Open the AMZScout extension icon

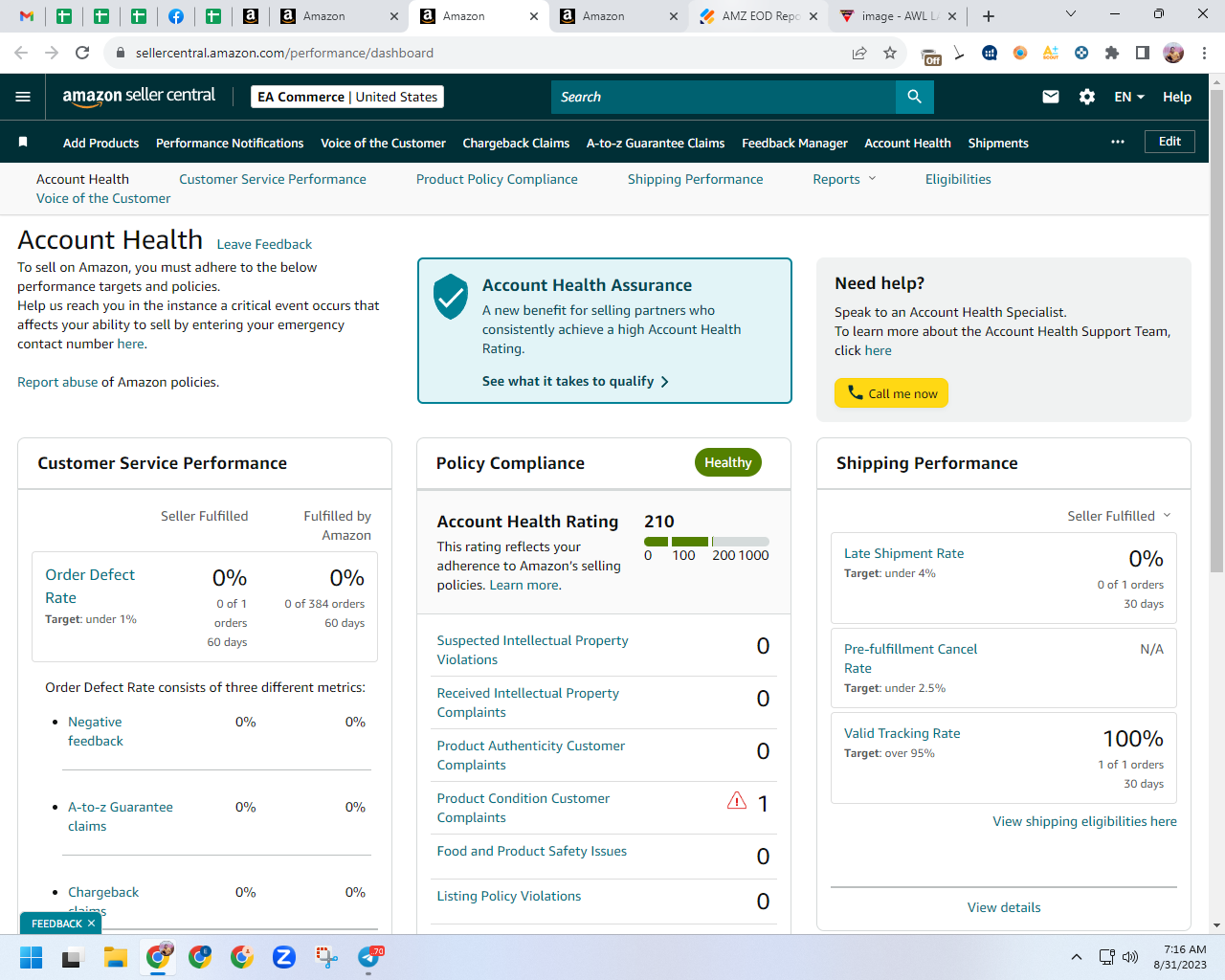[x=1051, y=53]
